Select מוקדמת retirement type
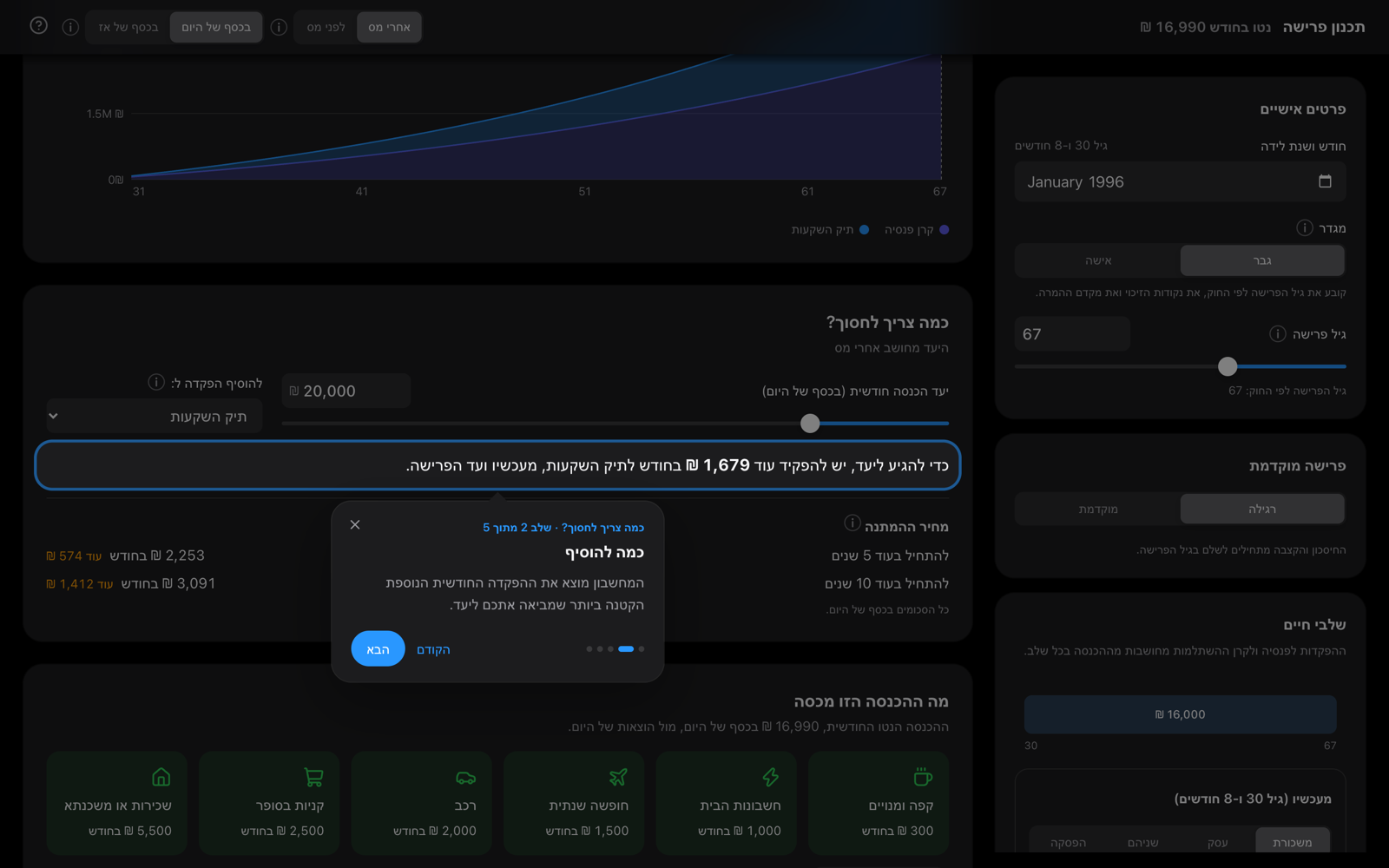Screen dimensions: 1389x868 (1098, 509)
